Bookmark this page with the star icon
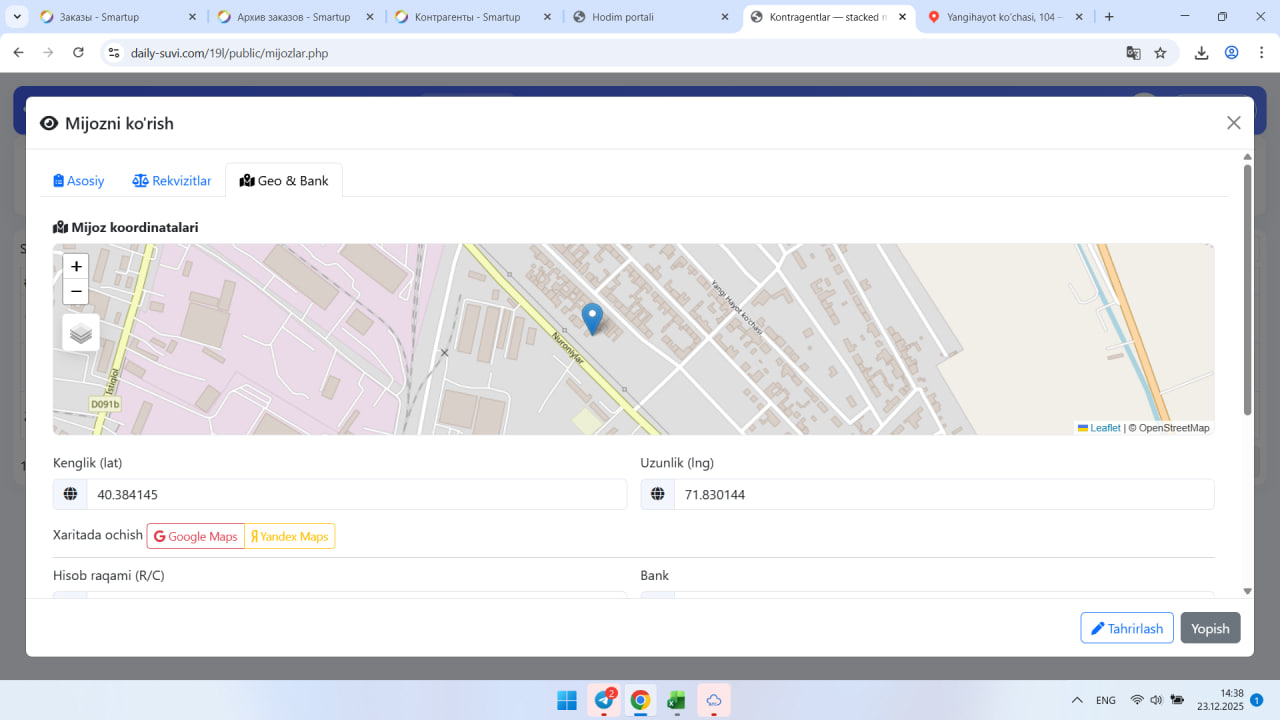This screenshot has width=1280, height=720. coord(1160,53)
